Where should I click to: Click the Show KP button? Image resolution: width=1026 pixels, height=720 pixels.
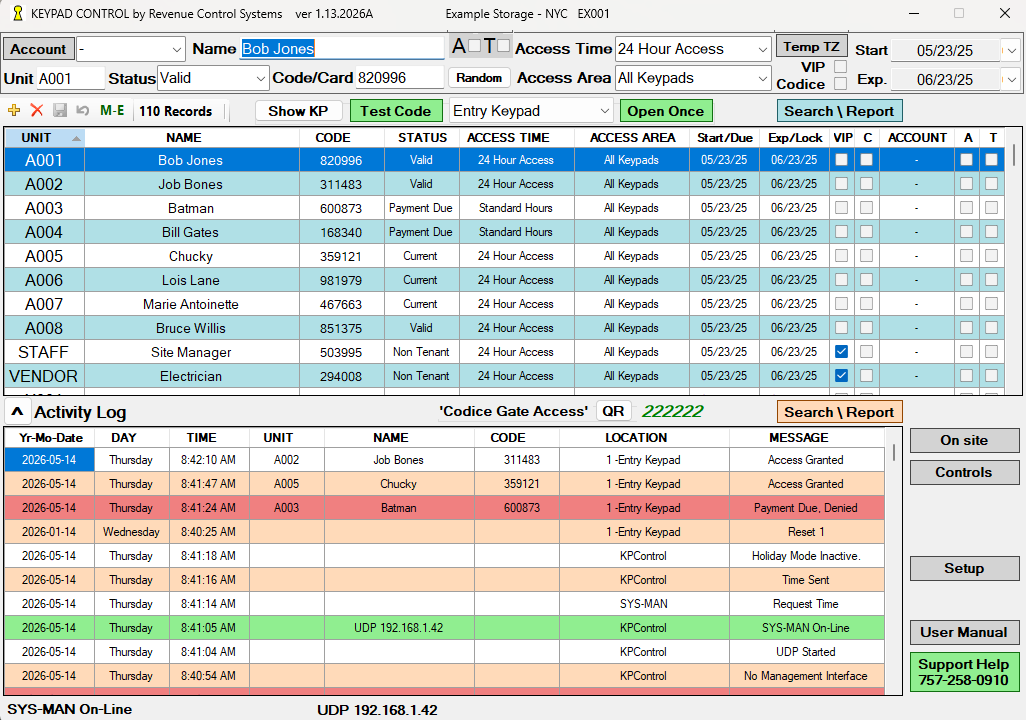[x=298, y=111]
